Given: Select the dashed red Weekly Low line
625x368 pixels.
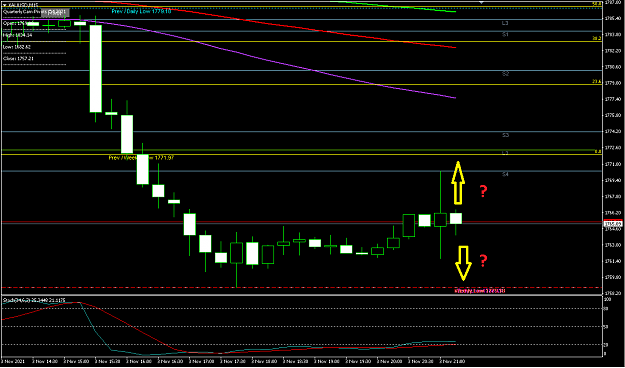Looking at the screenshot, I should [x=301, y=287].
